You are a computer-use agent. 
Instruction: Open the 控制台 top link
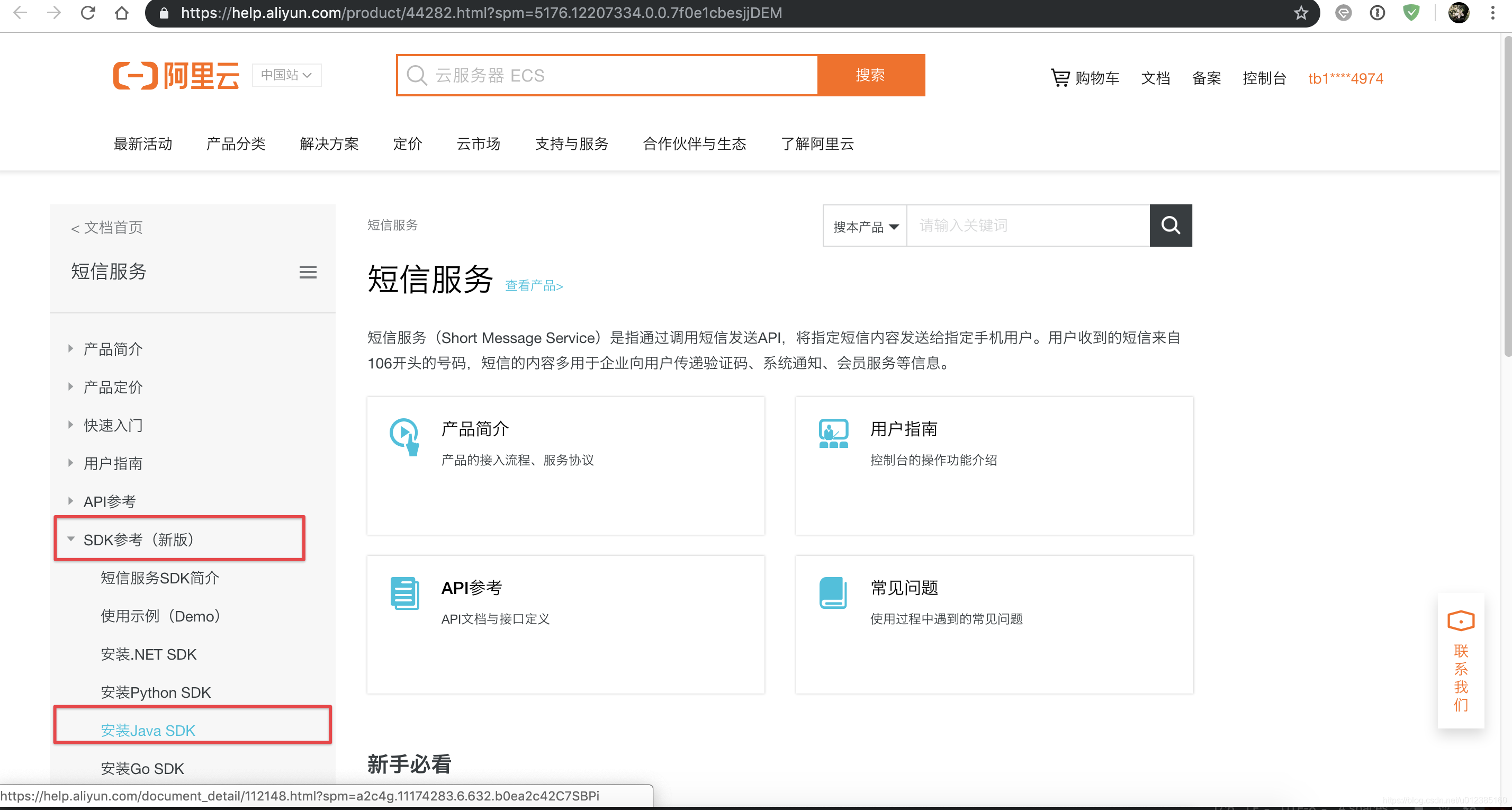(x=1264, y=78)
